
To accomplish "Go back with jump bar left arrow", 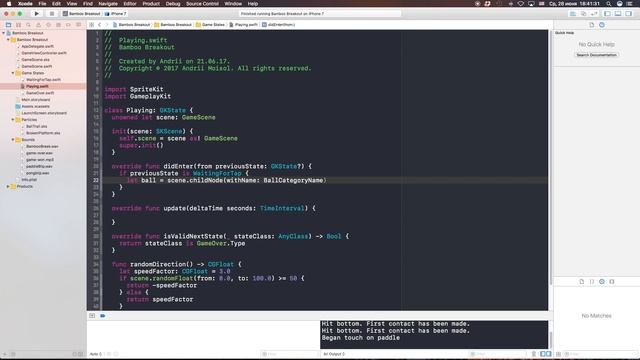I will pyautogui.click(x=100, y=25).
